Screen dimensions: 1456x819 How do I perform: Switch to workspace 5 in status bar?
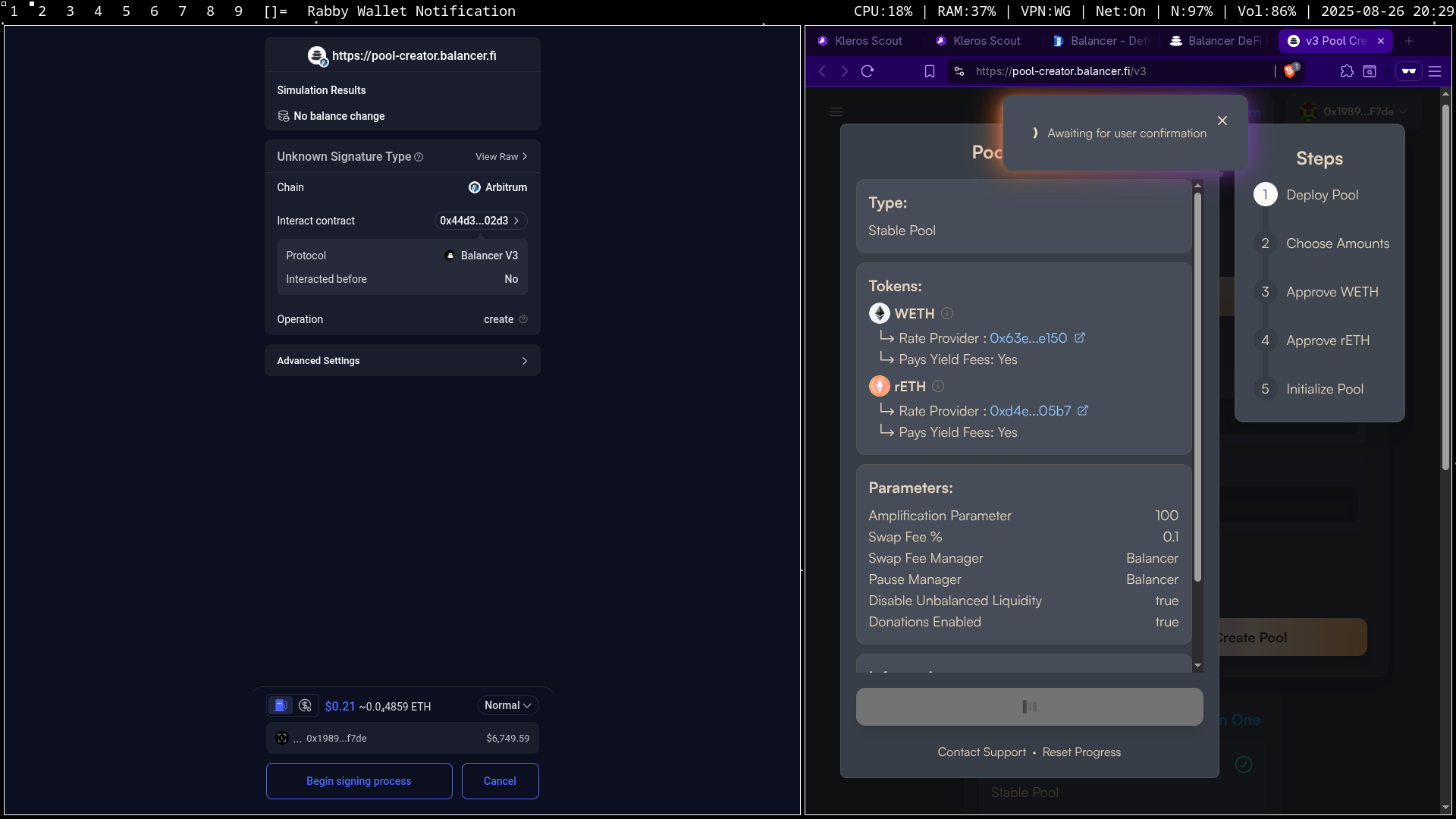point(126,11)
